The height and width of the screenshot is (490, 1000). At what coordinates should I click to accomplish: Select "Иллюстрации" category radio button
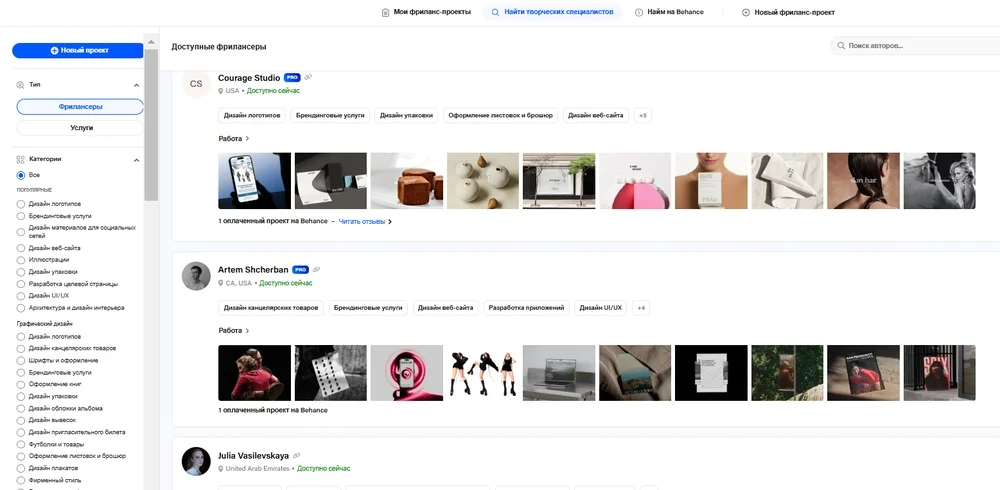click(x=21, y=260)
